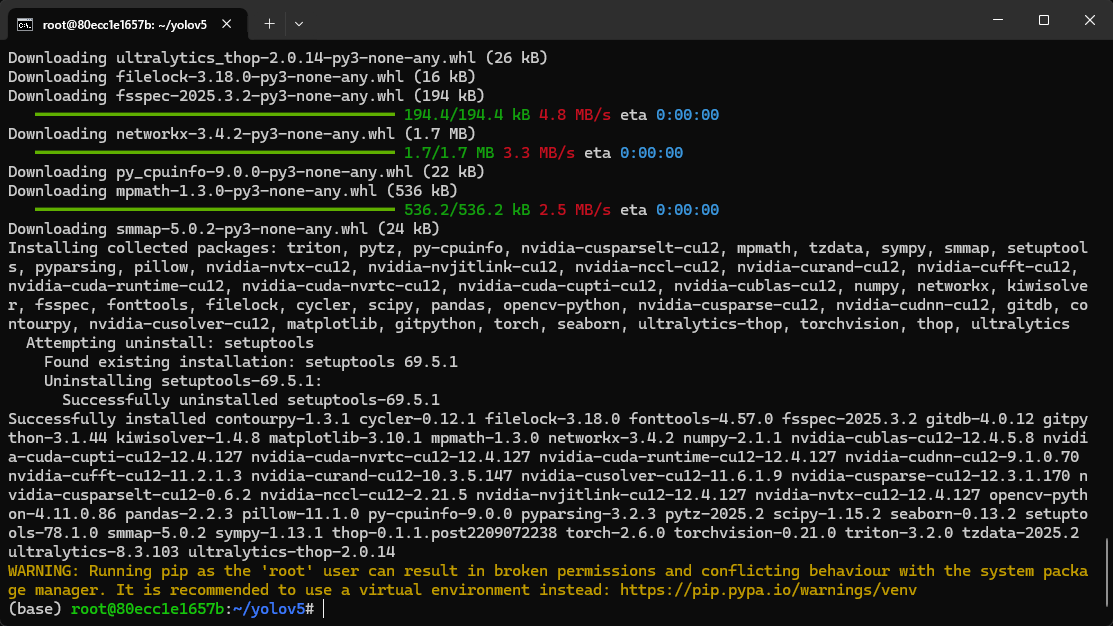Click 'matplotlib-3.10.1' in the installed list
This screenshot has height=626, width=1113.
tap(345, 438)
